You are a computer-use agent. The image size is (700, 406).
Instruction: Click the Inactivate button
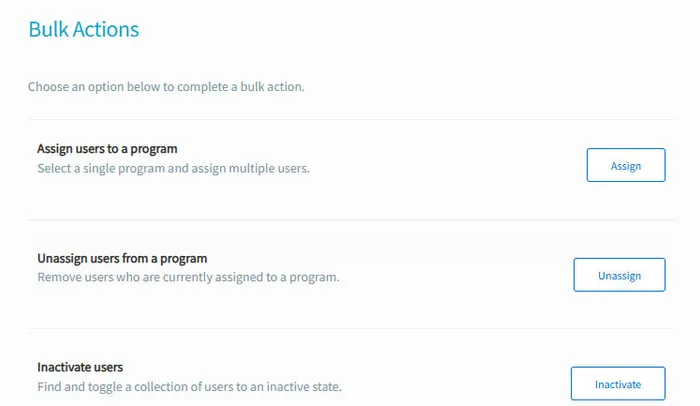(x=617, y=384)
